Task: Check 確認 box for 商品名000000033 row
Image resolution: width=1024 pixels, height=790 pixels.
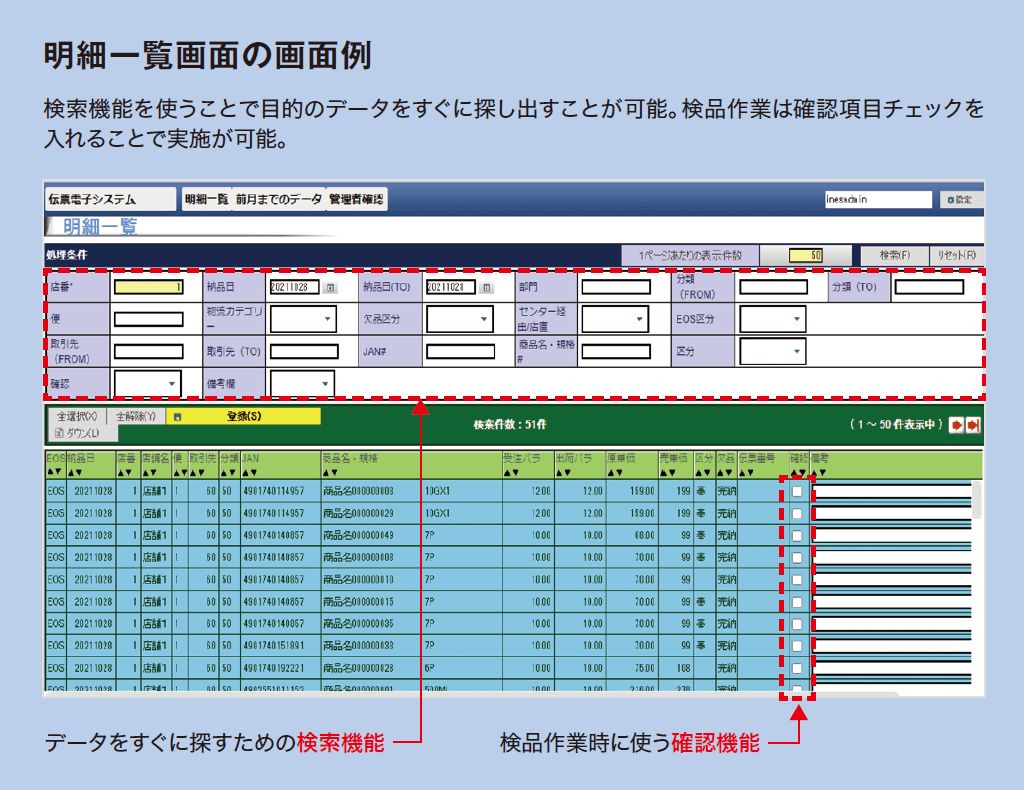Action: pos(797,646)
